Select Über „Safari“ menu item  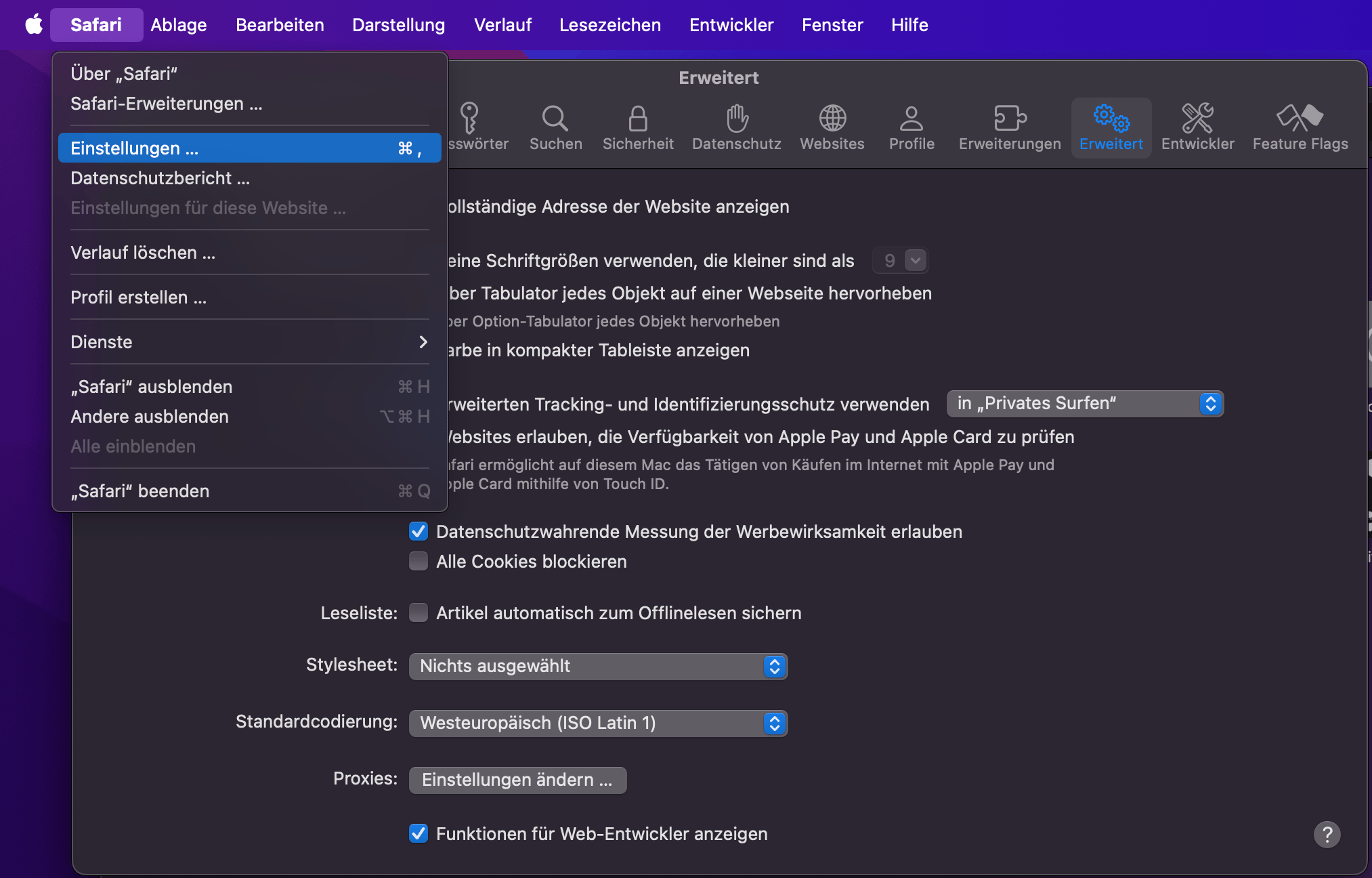tap(249, 74)
